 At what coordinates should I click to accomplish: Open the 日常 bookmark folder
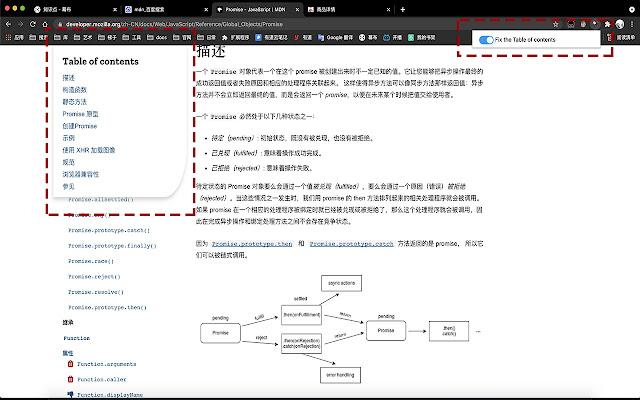click(207, 38)
